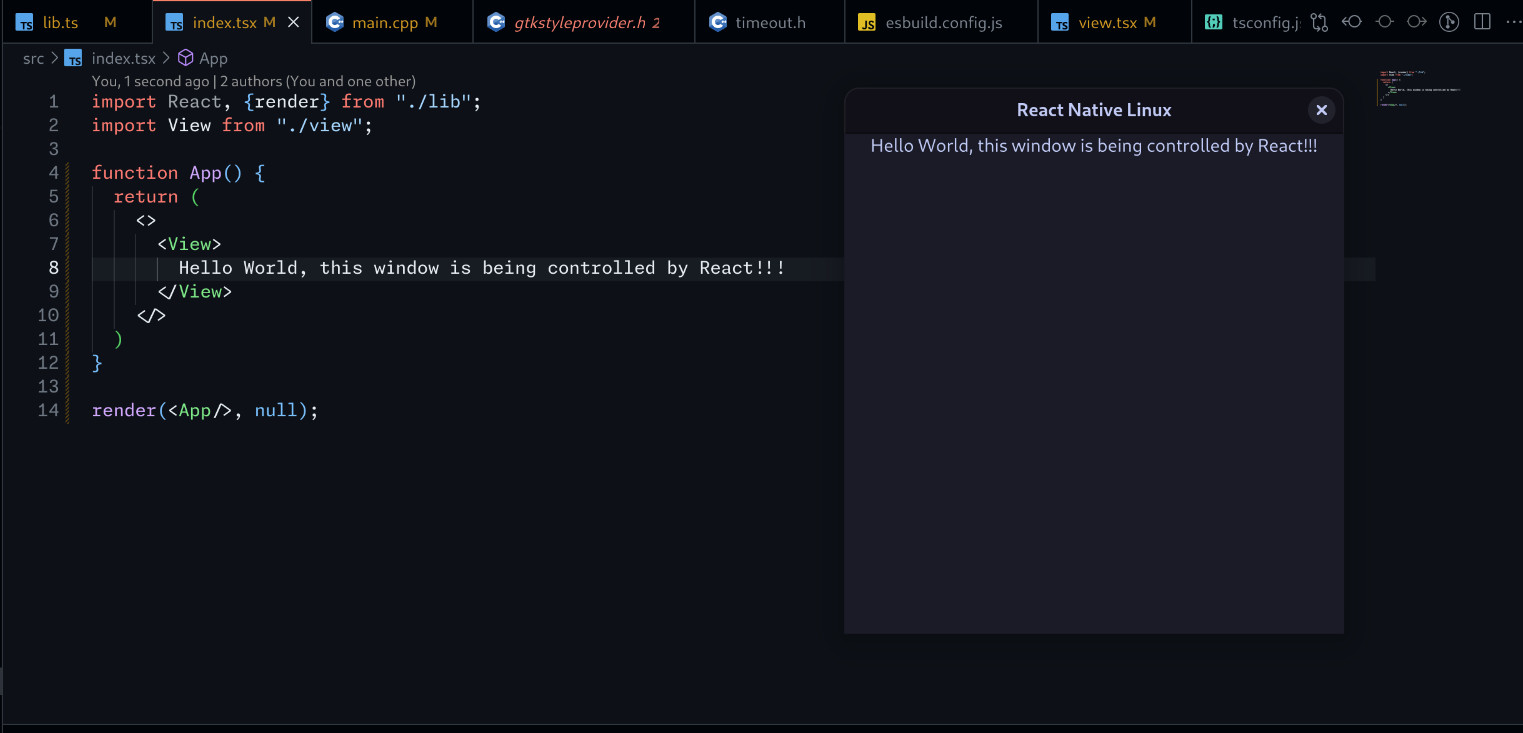Click the minimap code preview

click(1420, 87)
